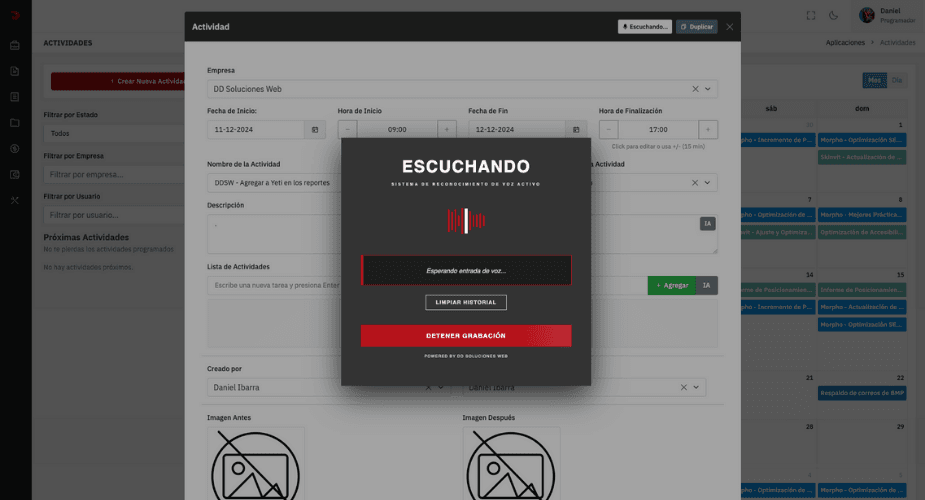Open the Filtrar por Estado dropdown

pyautogui.click(x=113, y=133)
